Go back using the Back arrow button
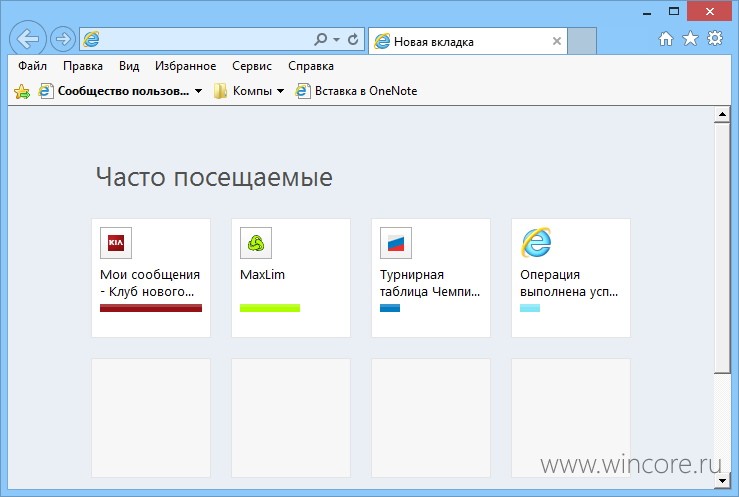Image resolution: width=739 pixels, height=497 pixels. (28, 39)
